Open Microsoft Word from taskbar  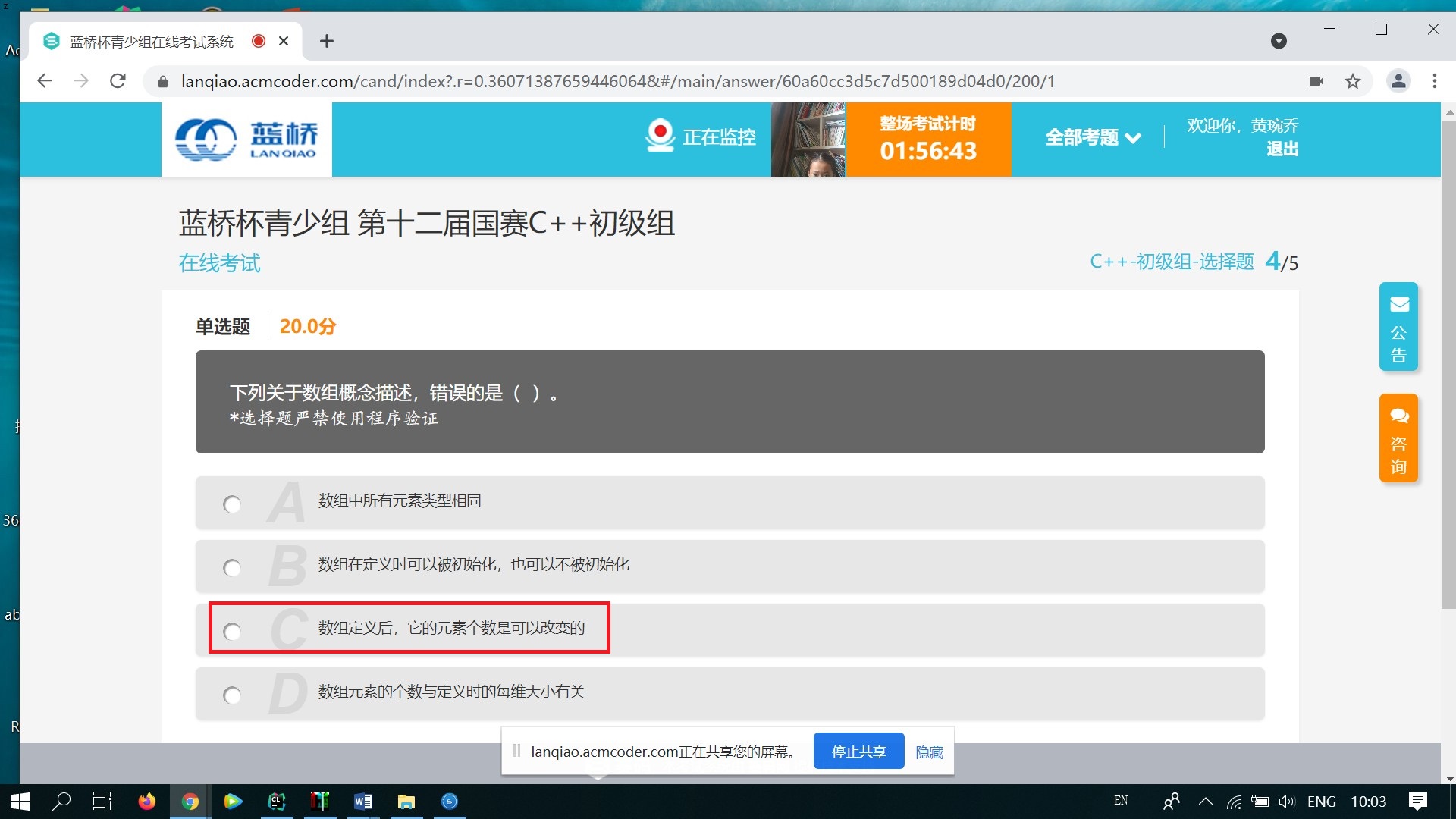tap(363, 802)
